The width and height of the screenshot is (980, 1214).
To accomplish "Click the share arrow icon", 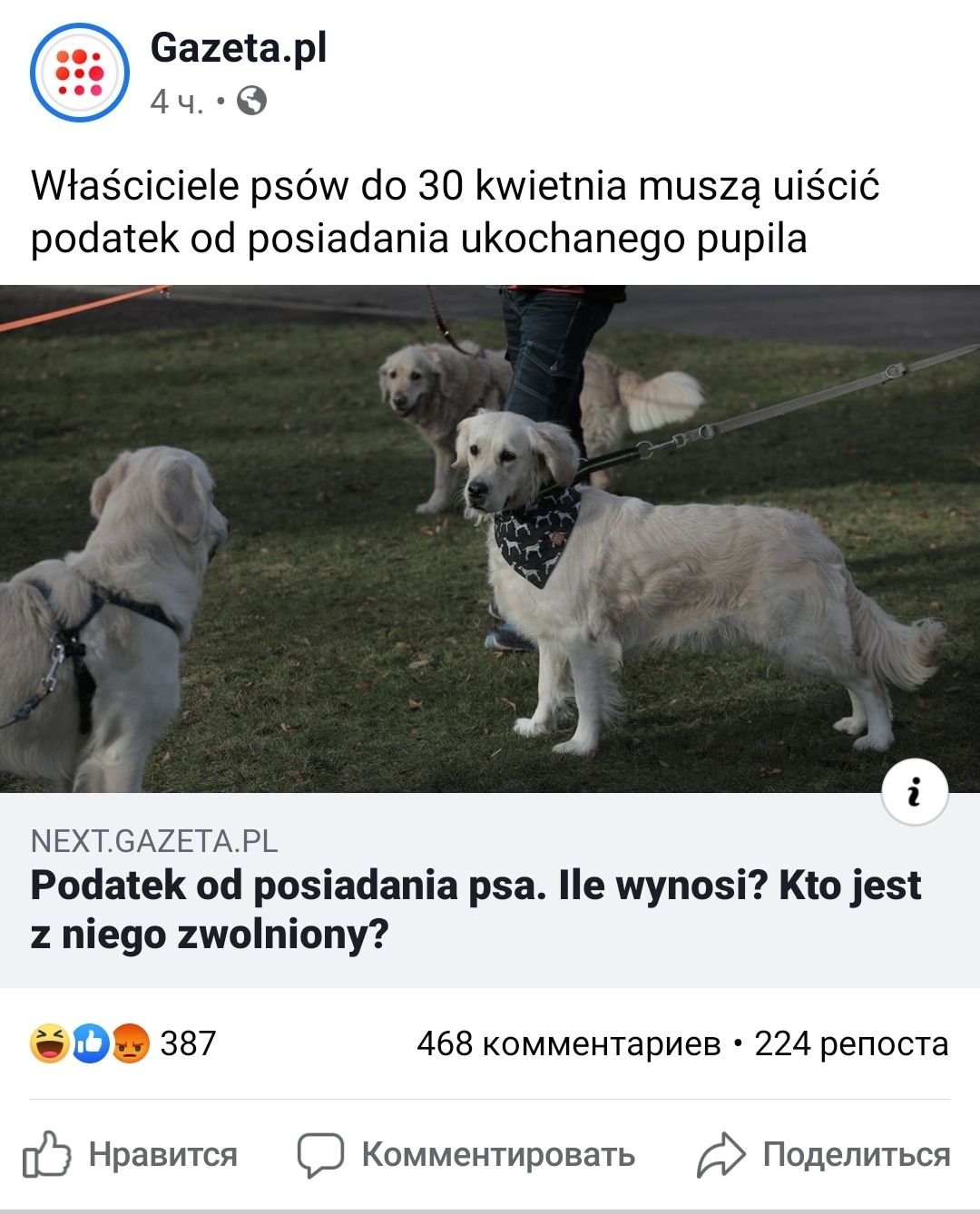I will tap(720, 1154).
